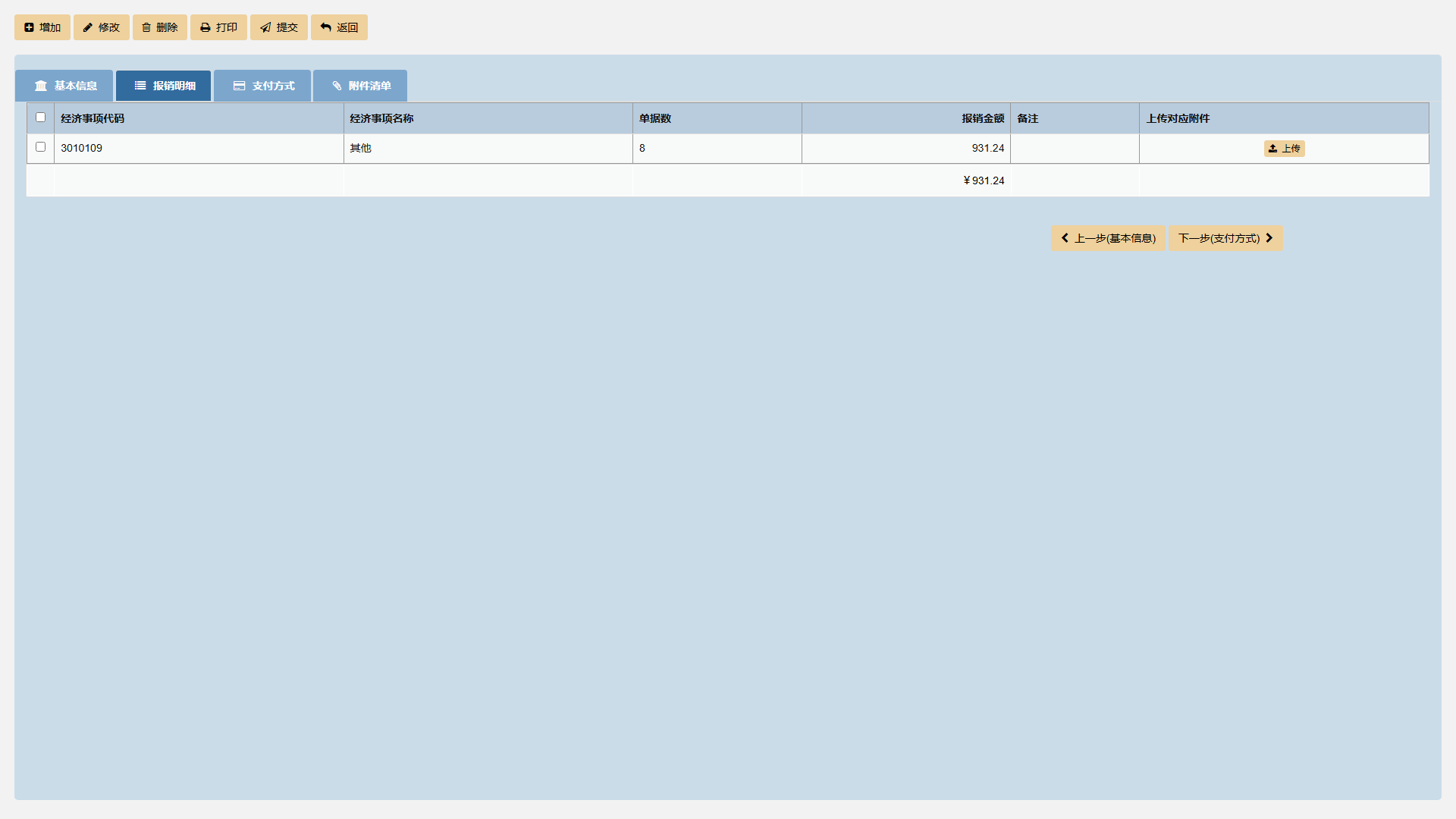The image size is (1456, 819).
Task: Click the 提交 (submit) button
Action: 279,27
